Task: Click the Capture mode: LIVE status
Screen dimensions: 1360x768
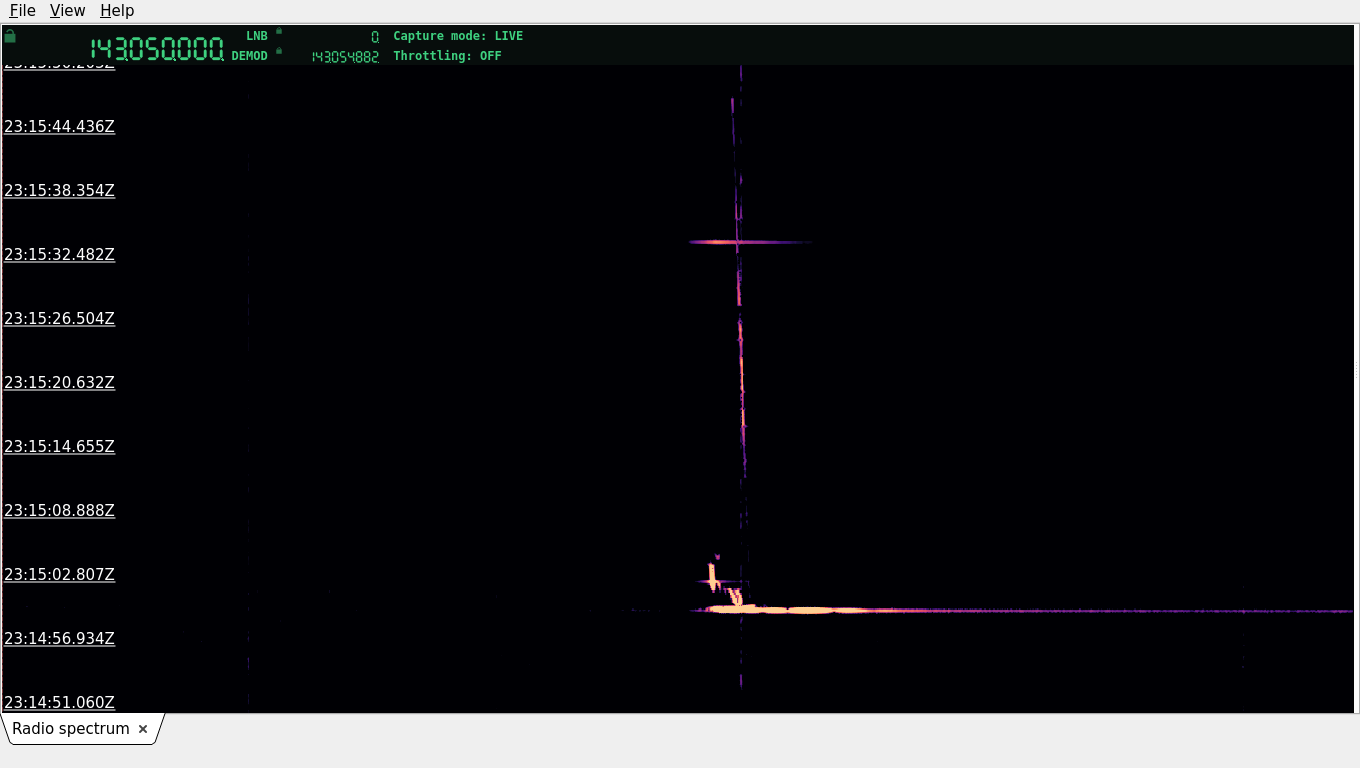Action: pyautogui.click(x=458, y=36)
